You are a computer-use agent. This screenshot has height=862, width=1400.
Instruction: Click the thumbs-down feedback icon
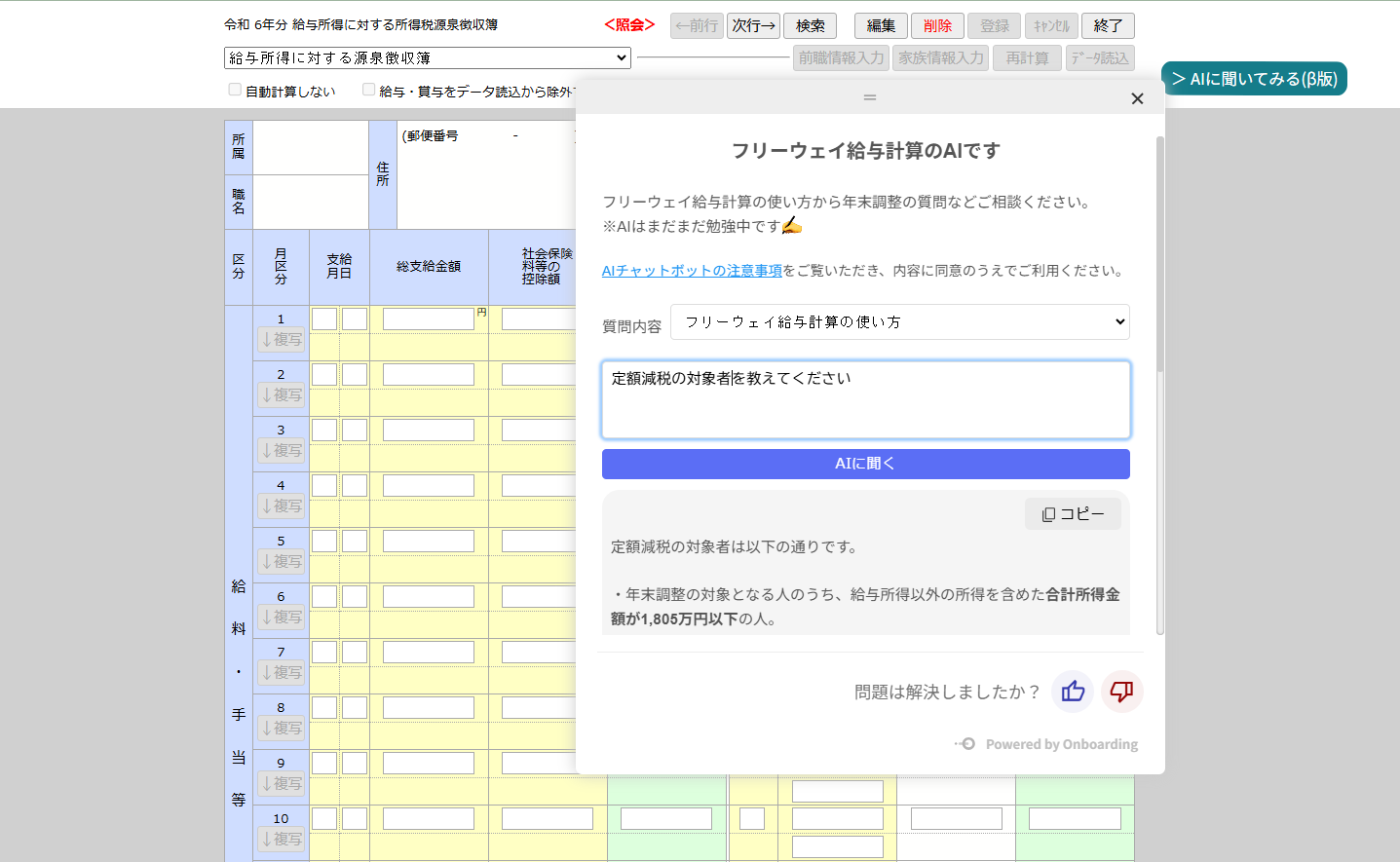pyautogui.click(x=1122, y=692)
